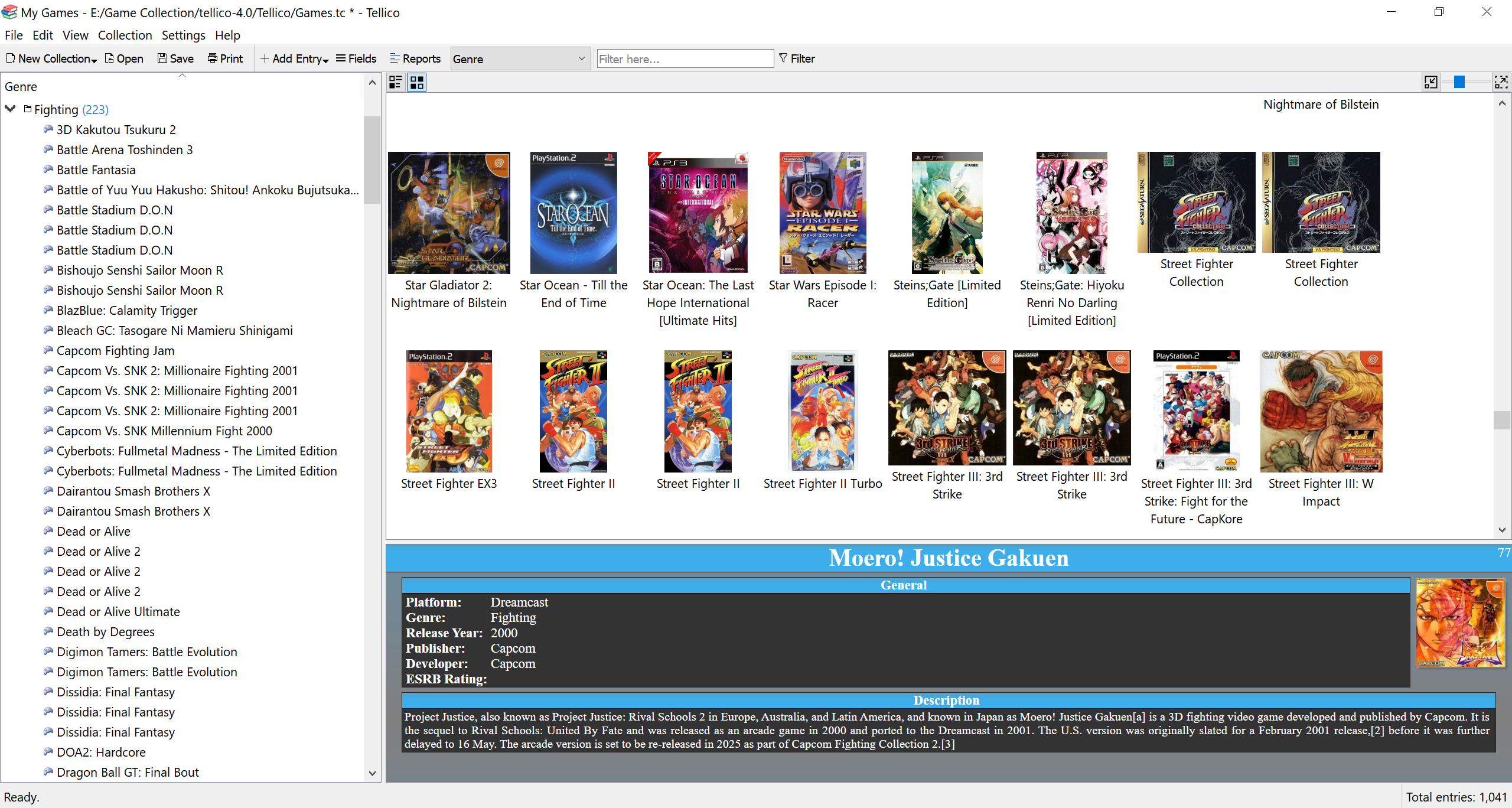Click Star Ocean Till the End of Time cover
Image resolution: width=1512 pixels, height=808 pixels.
pyautogui.click(x=573, y=213)
